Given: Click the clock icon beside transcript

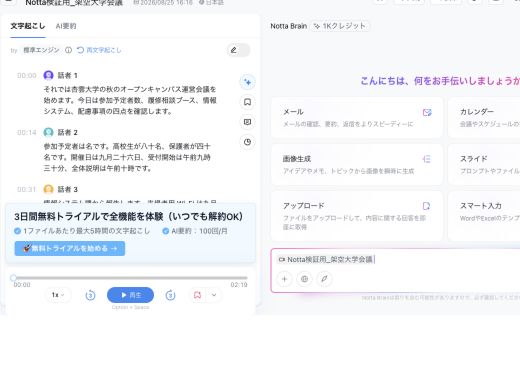Looking at the screenshot, I should (x=247, y=142).
